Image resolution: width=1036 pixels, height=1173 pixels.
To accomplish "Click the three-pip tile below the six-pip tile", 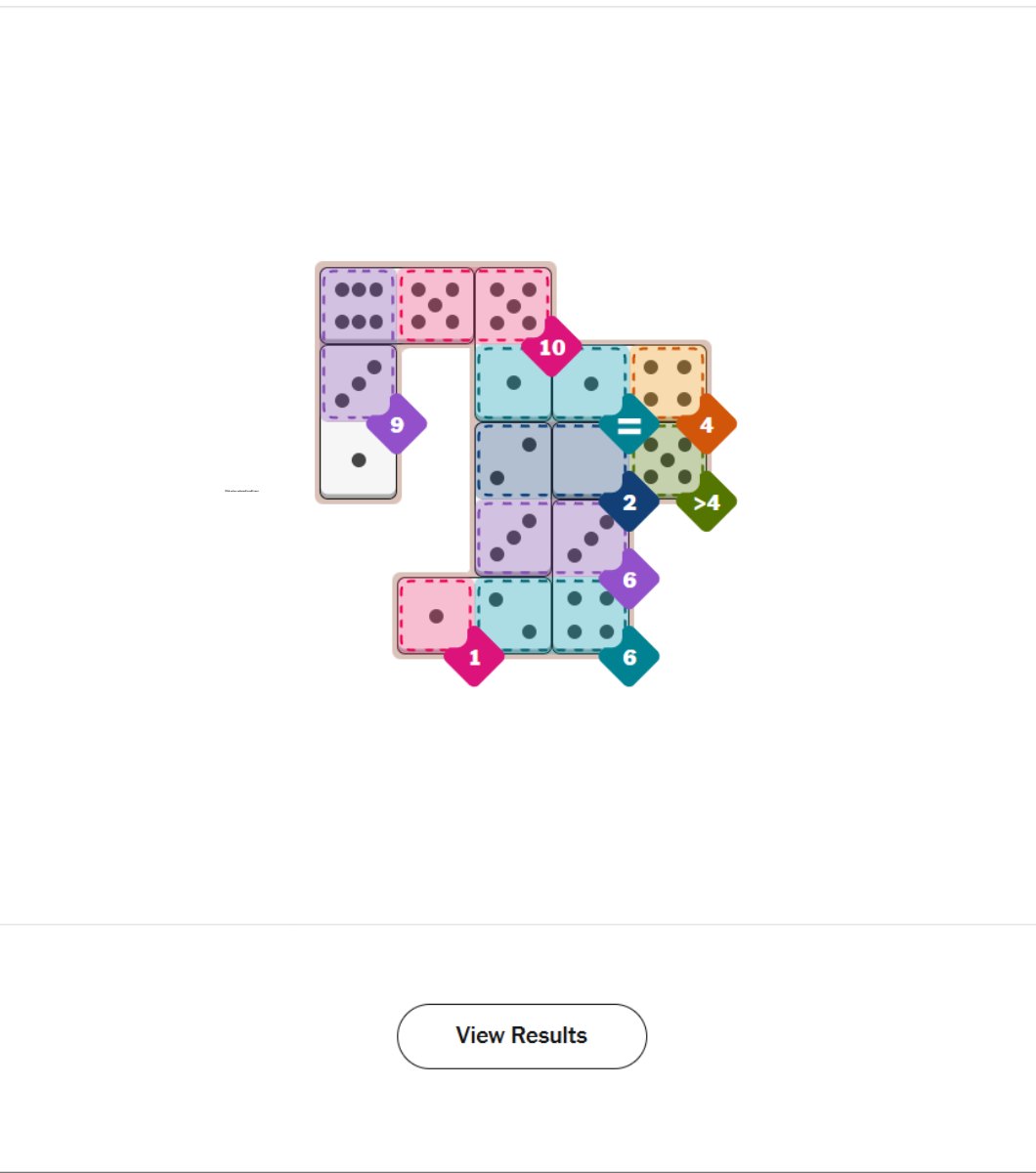I will coord(359,382).
